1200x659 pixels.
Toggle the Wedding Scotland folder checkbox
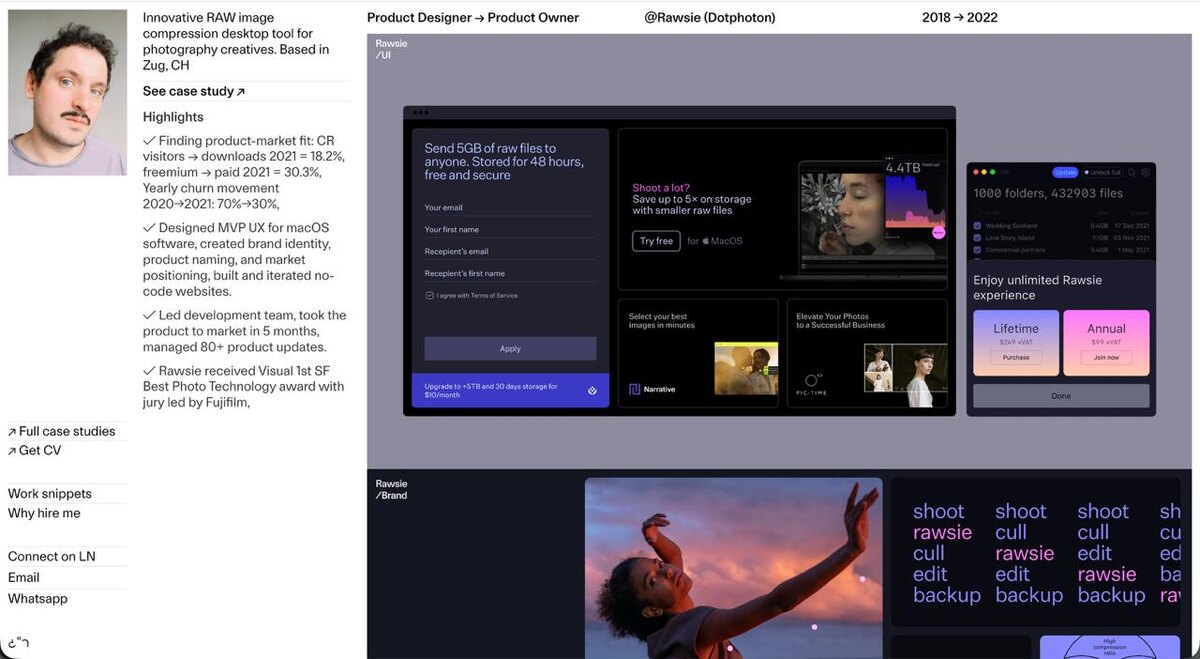977,226
